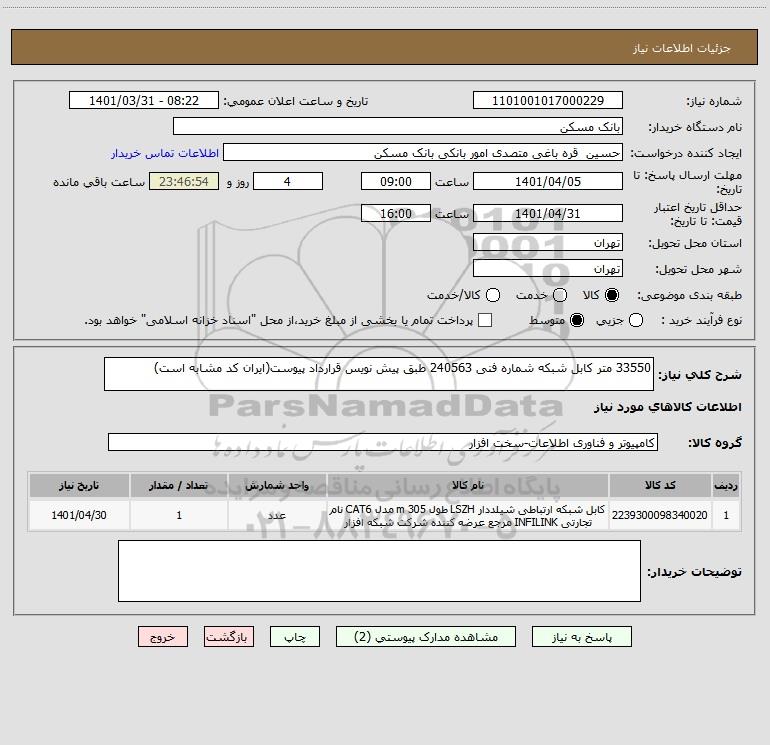Screen dimensions: 770x745
Task: Click the deadline time field 09:00
Action: [x=396, y=181]
